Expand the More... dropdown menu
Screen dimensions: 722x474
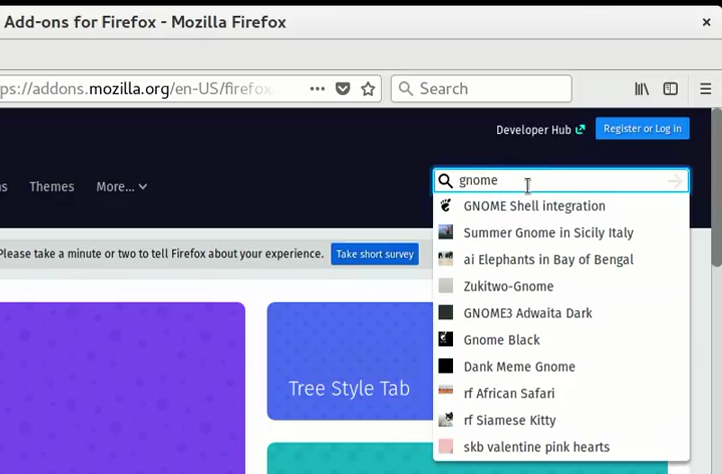tap(121, 187)
